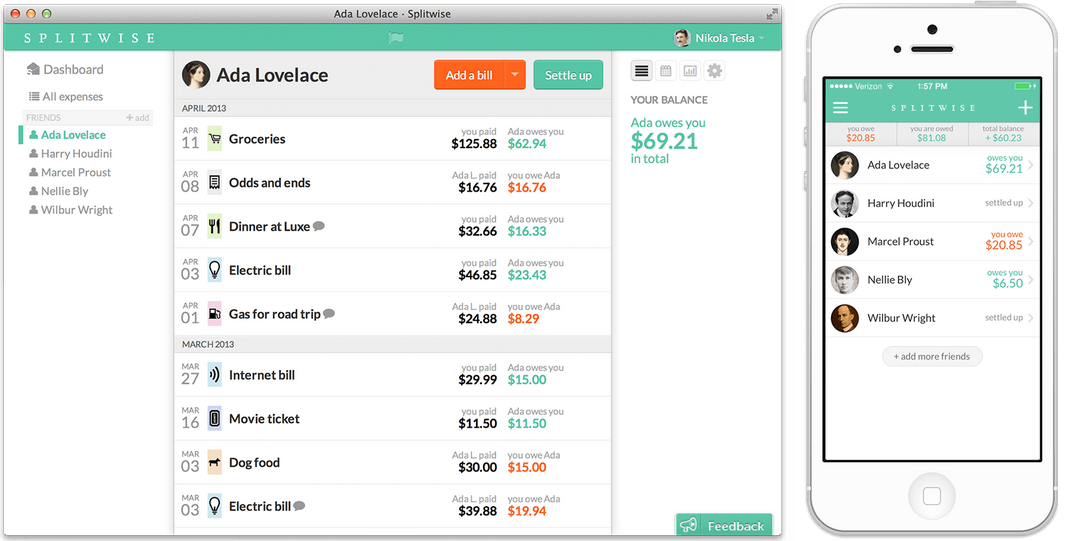Open the Dinner at Luxe expense

tap(393, 226)
